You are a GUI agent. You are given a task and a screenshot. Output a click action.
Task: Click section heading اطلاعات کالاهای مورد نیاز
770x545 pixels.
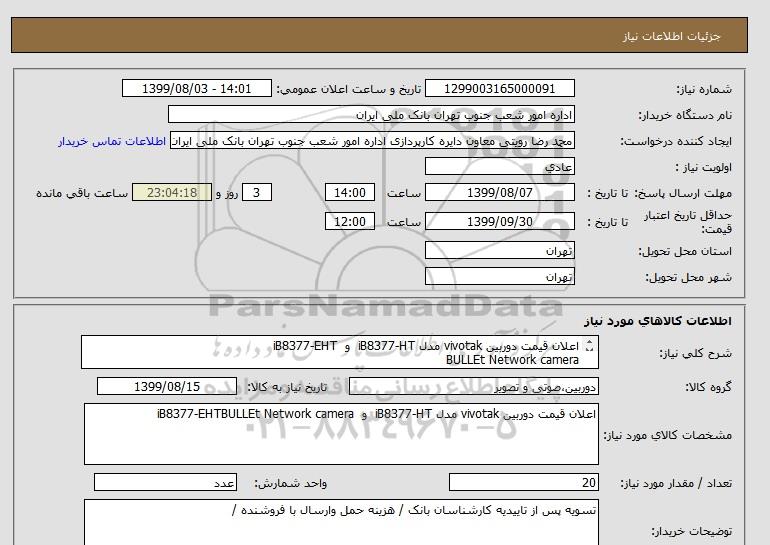[x=658, y=321]
